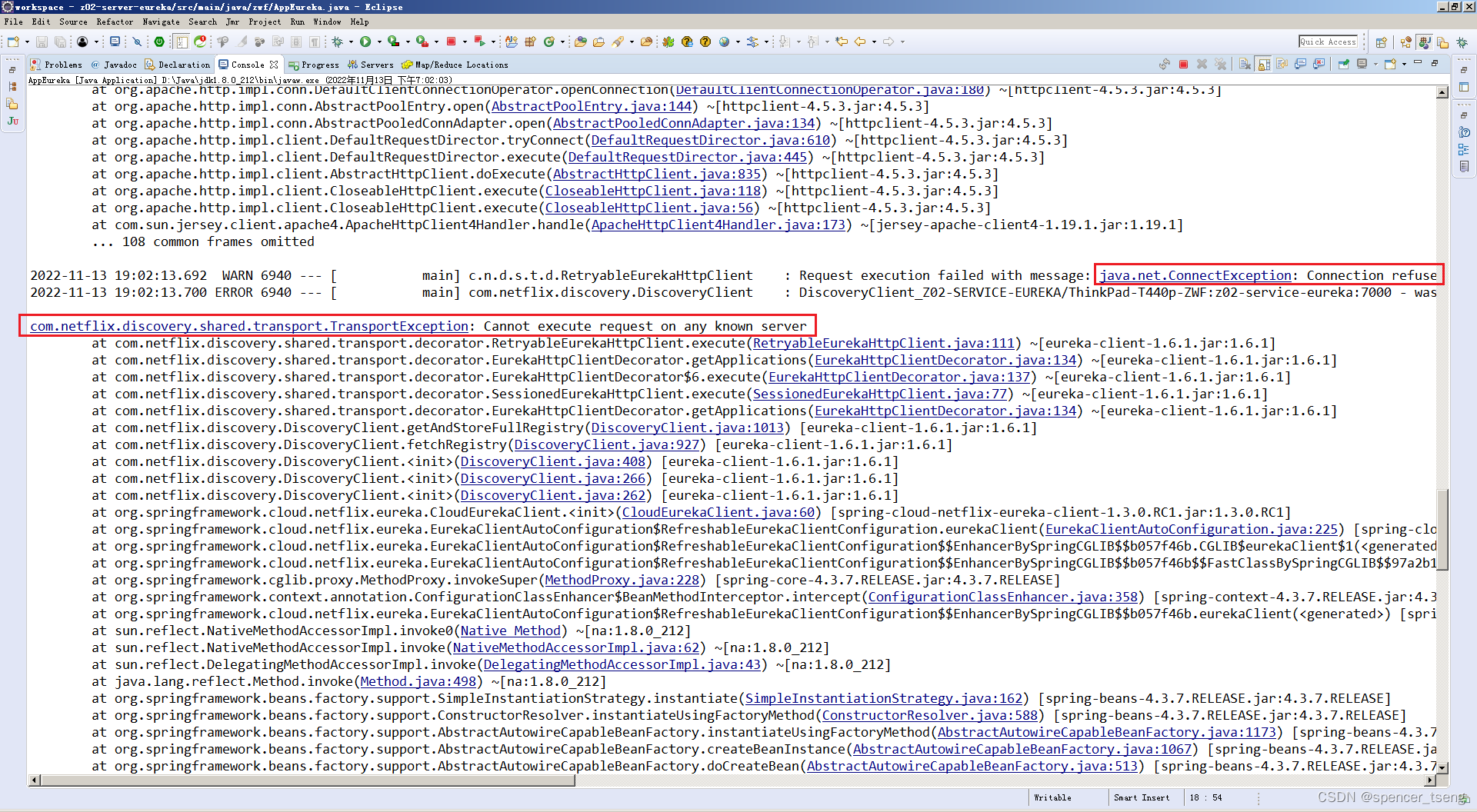Open the Run configurations dropdown arrow
Viewport: 1477px width, 812px height.
tap(378, 42)
